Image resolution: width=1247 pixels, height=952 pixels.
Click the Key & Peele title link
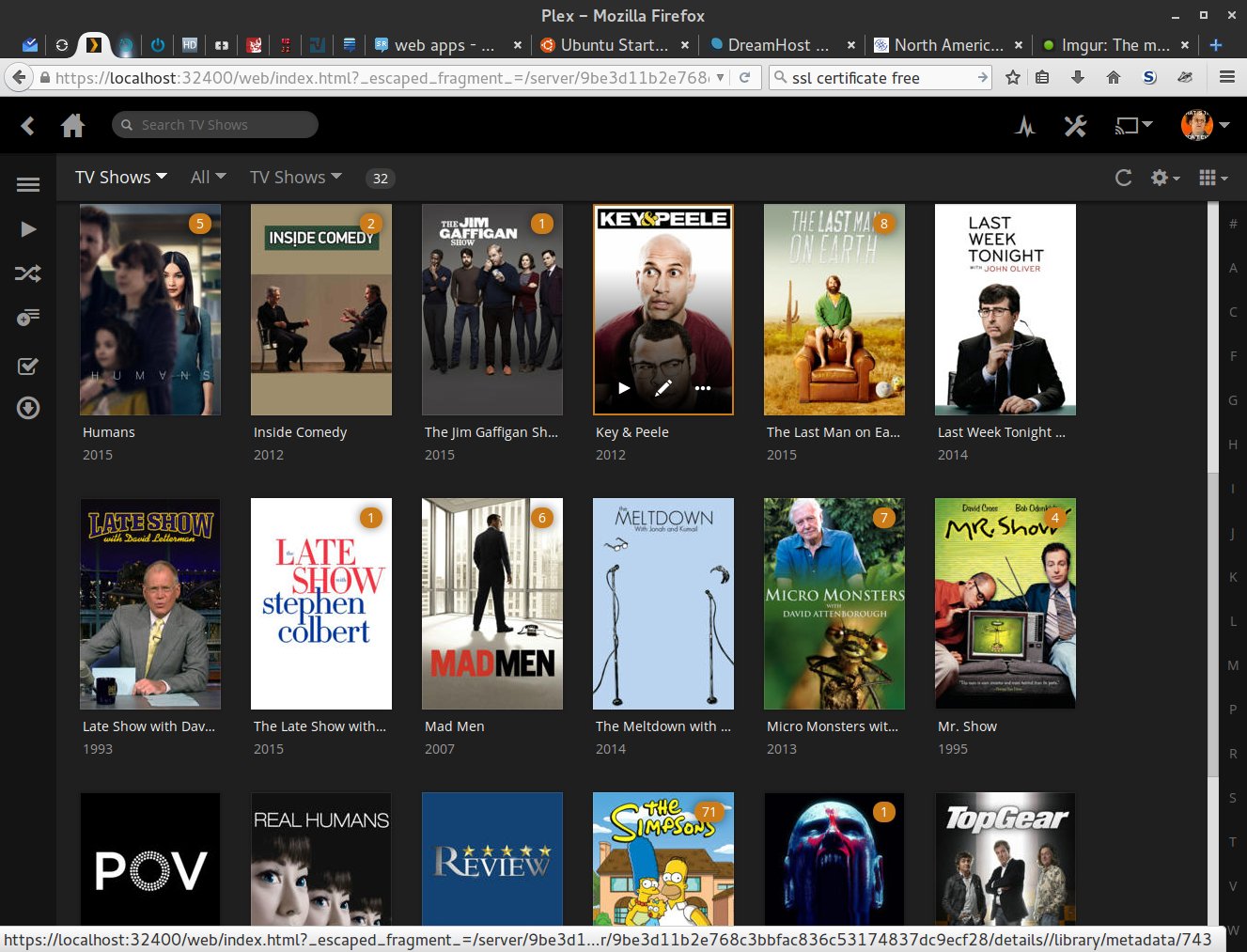(632, 432)
